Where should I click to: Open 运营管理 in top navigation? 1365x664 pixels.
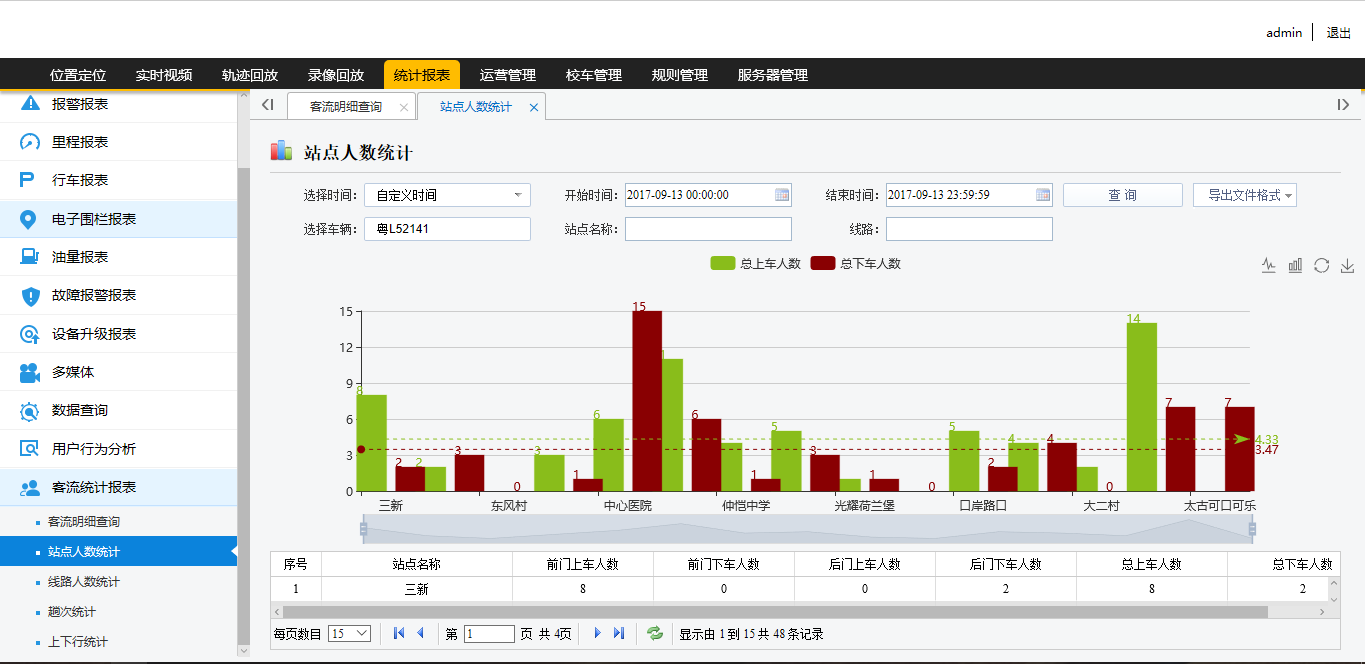tap(508, 75)
